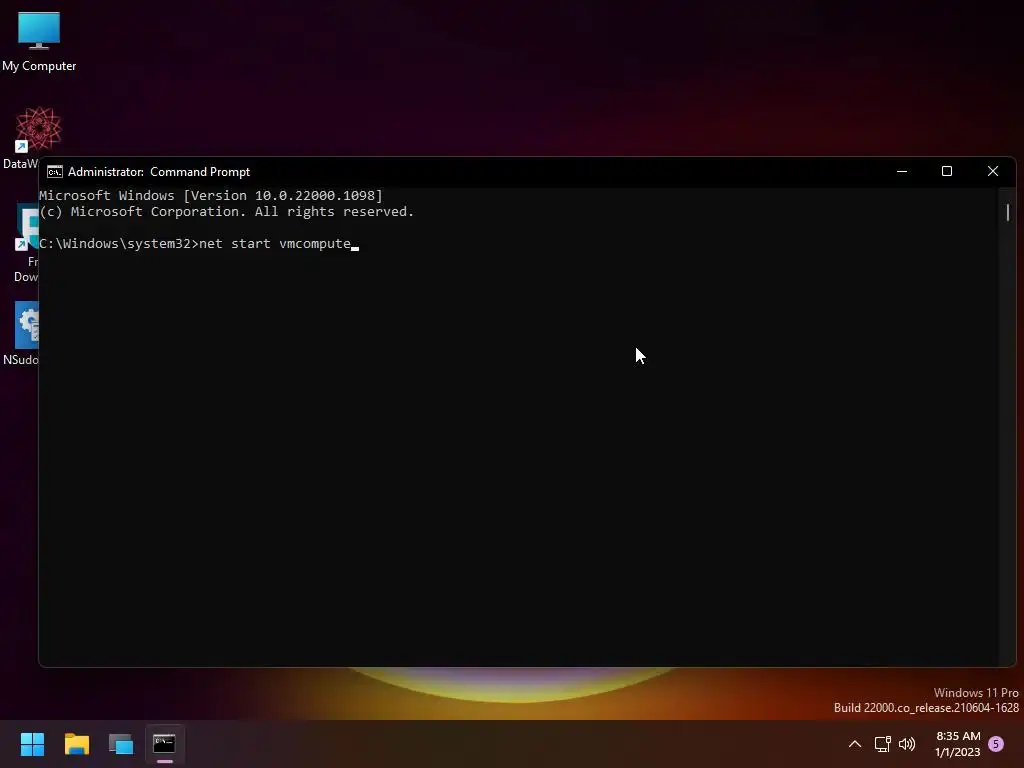The height and width of the screenshot is (768, 1024).
Task: Open the blue windows app in taskbar
Action: click(x=121, y=744)
